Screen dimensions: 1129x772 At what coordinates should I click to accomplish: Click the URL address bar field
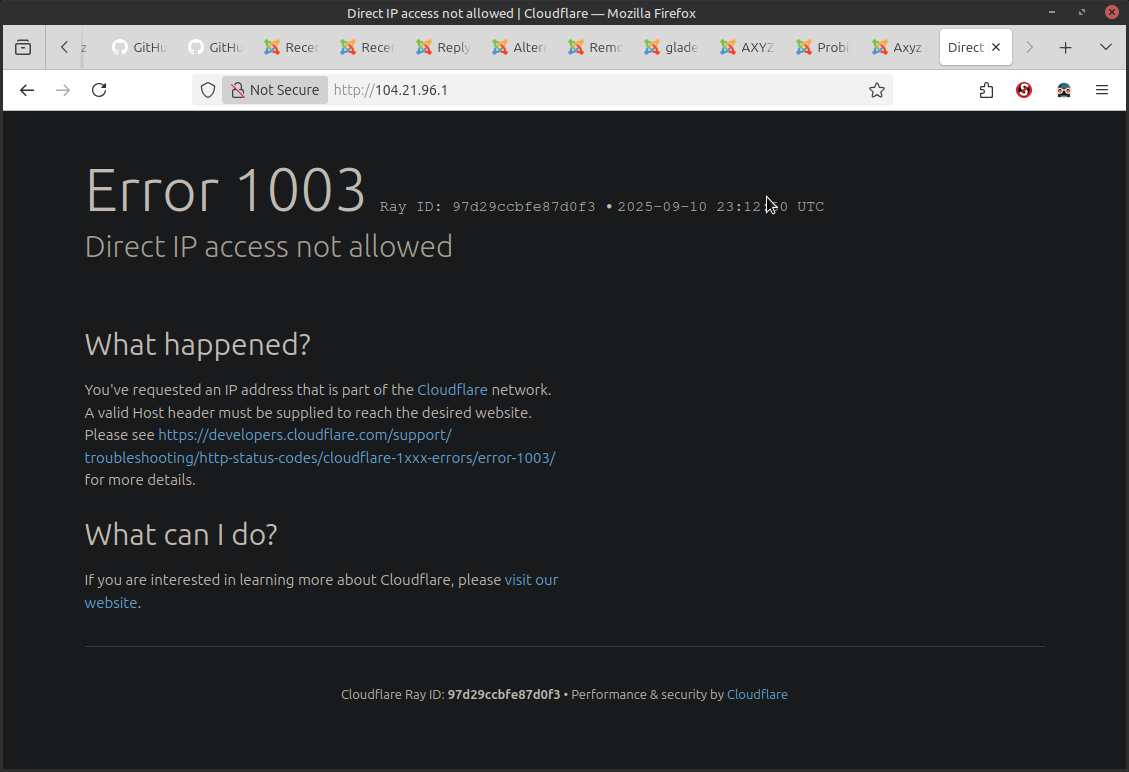(600, 90)
